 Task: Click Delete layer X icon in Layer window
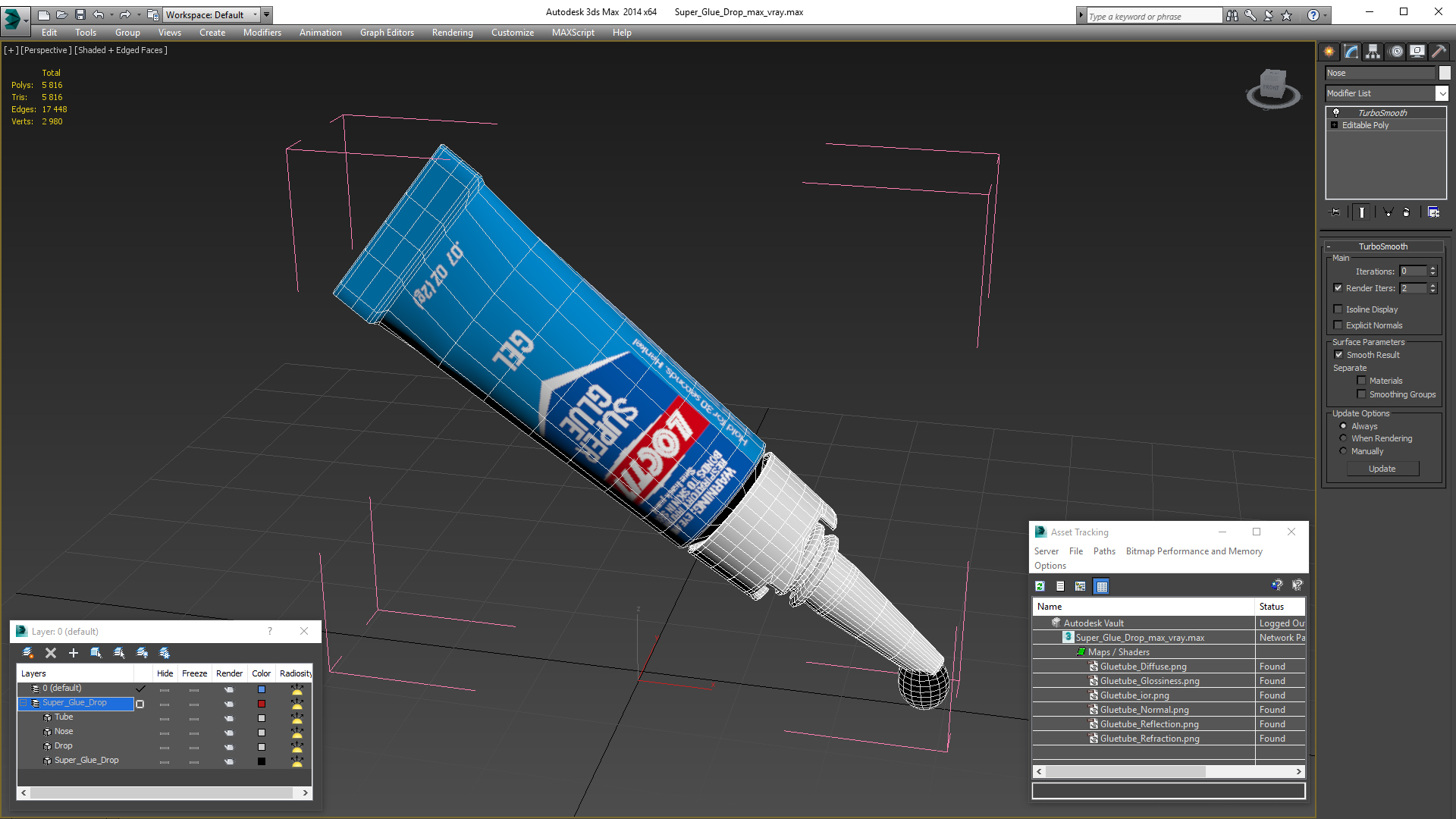(x=51, y=653)
